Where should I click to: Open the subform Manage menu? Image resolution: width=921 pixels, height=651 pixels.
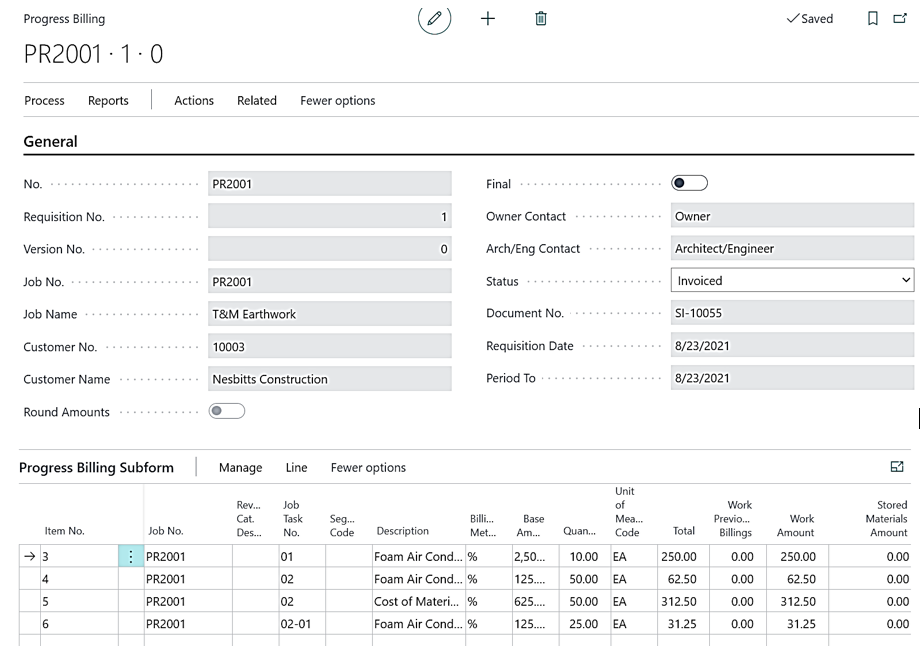(x=240, y=468)
